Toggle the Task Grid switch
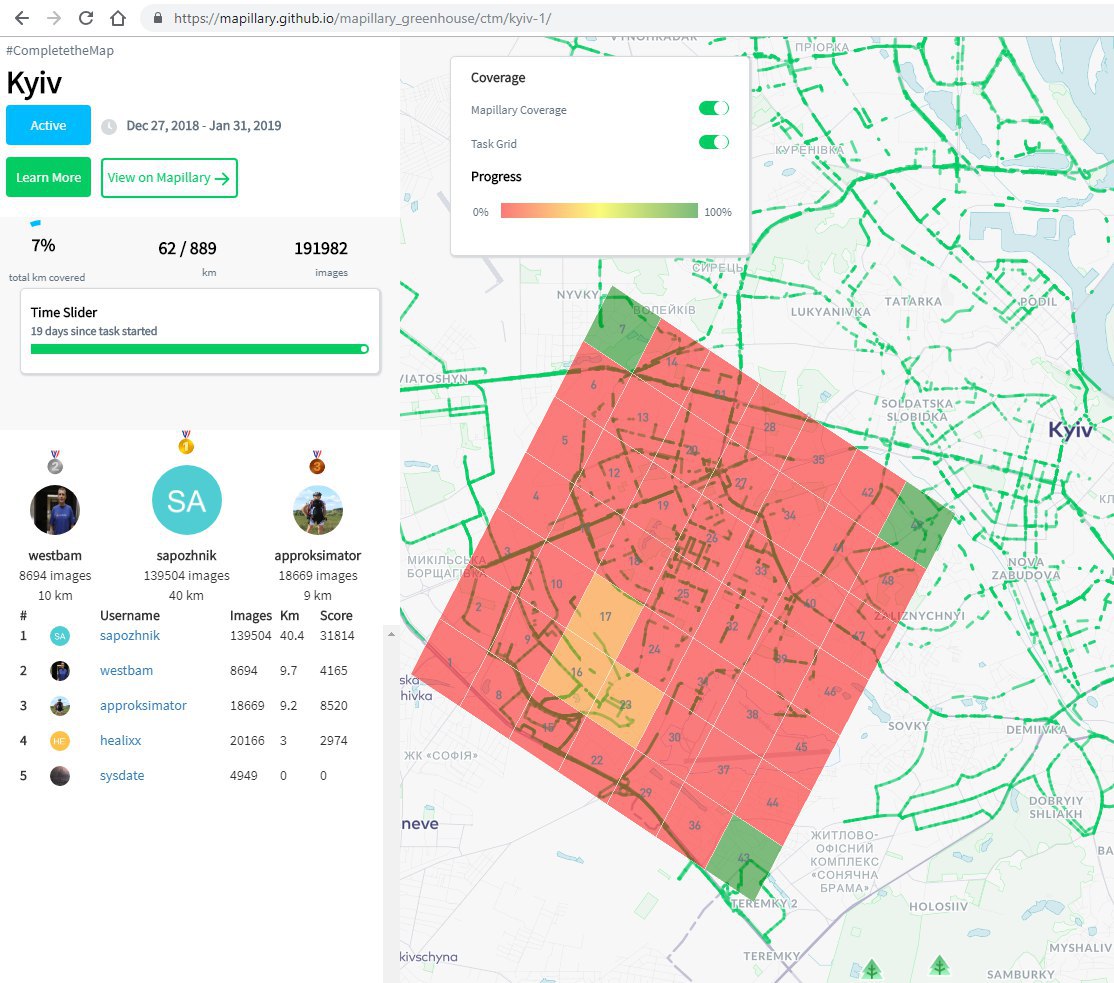The image size is (1114, 983). point(713,142)
